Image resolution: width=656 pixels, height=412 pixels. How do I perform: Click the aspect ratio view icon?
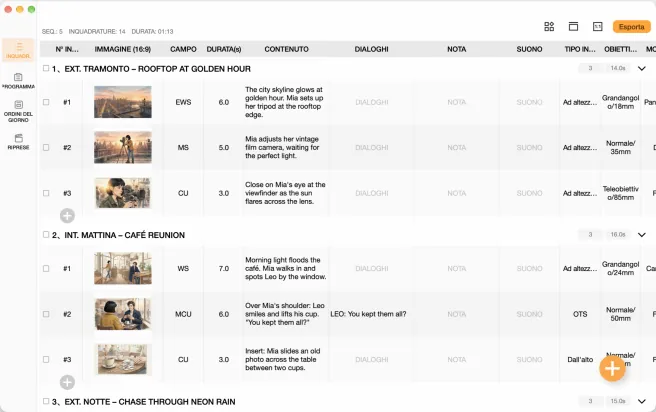coord(597,27)
